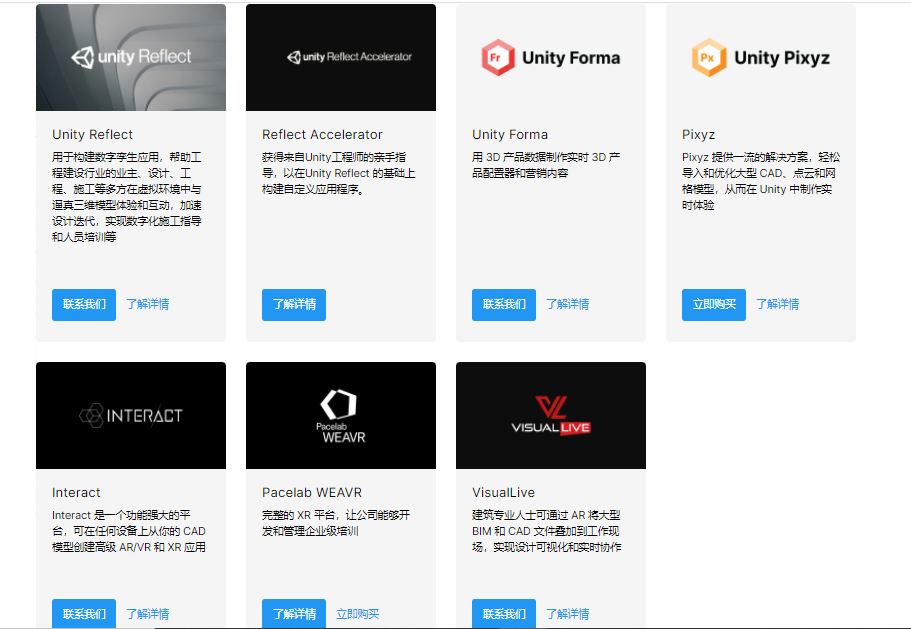Open the Unity Reflect banner image
This screenshot has width=911, height=629.
(131, 57)
